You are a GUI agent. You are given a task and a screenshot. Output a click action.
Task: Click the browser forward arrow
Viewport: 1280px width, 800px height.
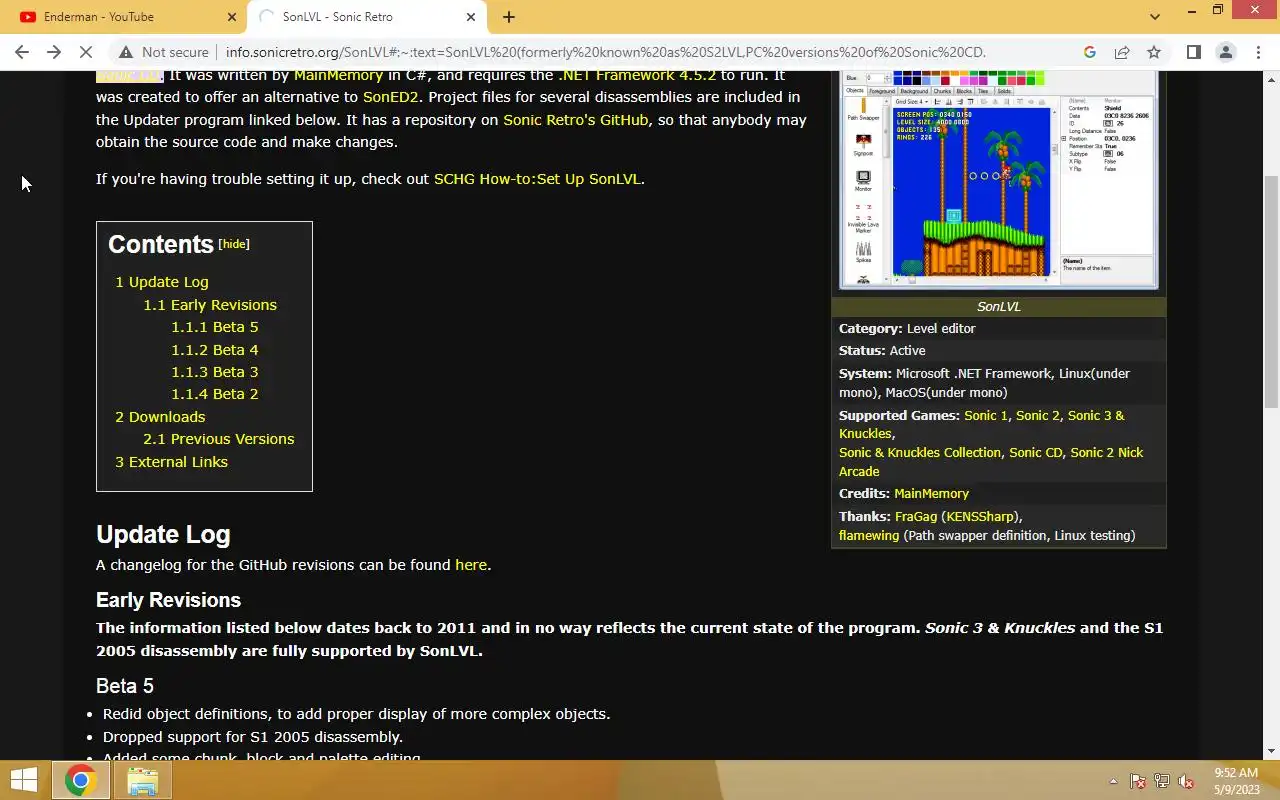click(x=54, y=52)
